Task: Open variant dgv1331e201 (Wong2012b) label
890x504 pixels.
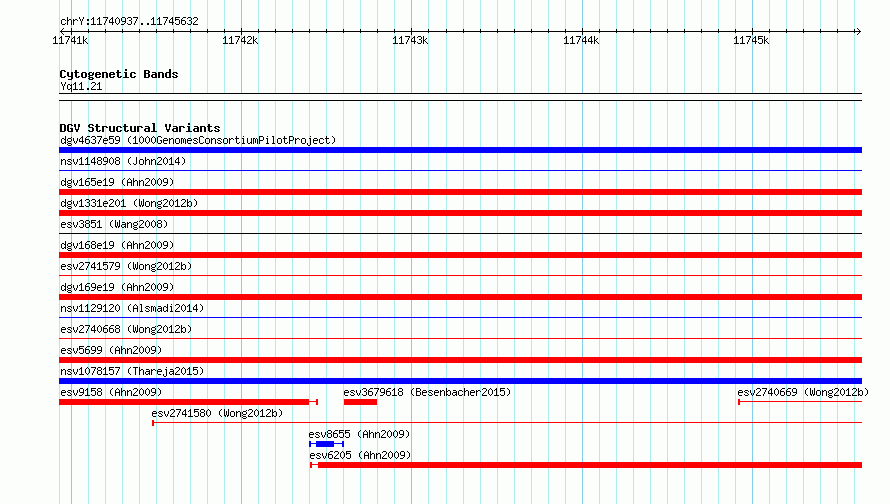Action: point(129,203)
